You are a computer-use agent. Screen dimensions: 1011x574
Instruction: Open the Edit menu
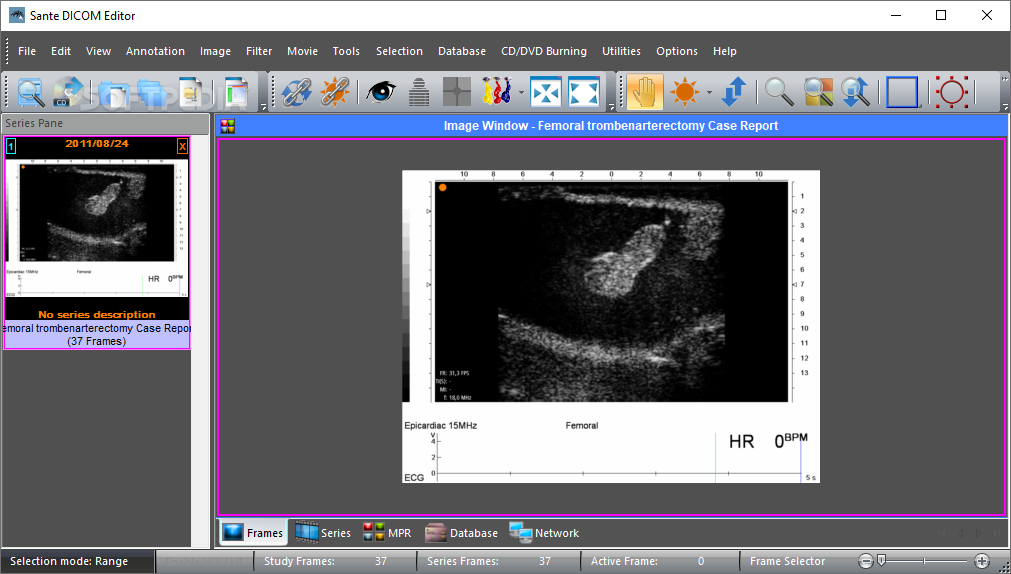[x=61, y=51]
